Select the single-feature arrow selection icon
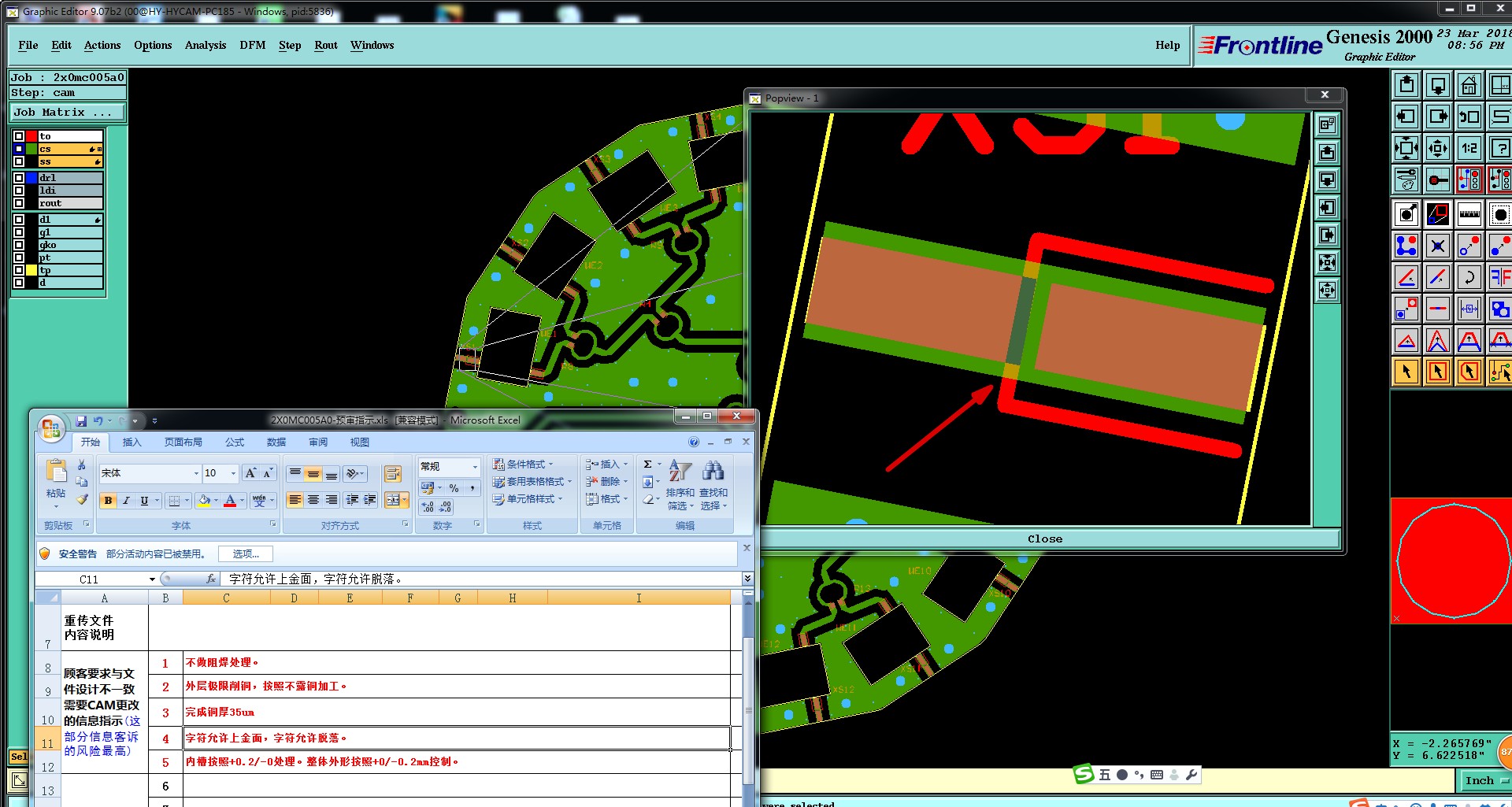 pyautogui.click(x=1406, y=372)
